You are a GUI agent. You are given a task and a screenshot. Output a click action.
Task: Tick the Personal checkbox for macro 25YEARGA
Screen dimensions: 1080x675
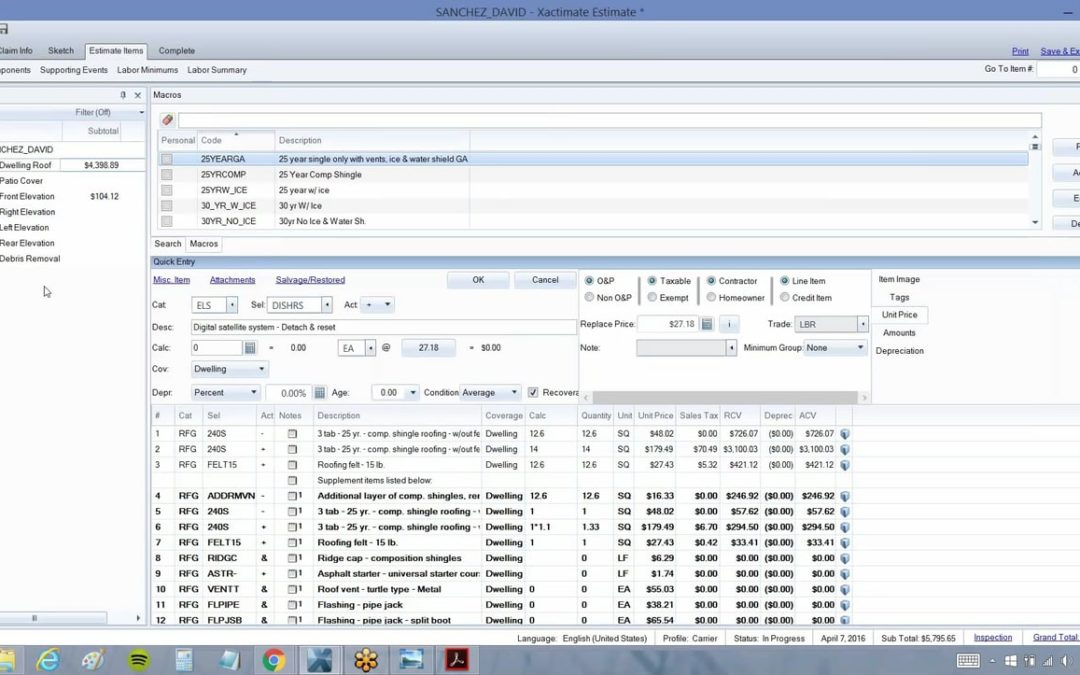coord(167,159)
